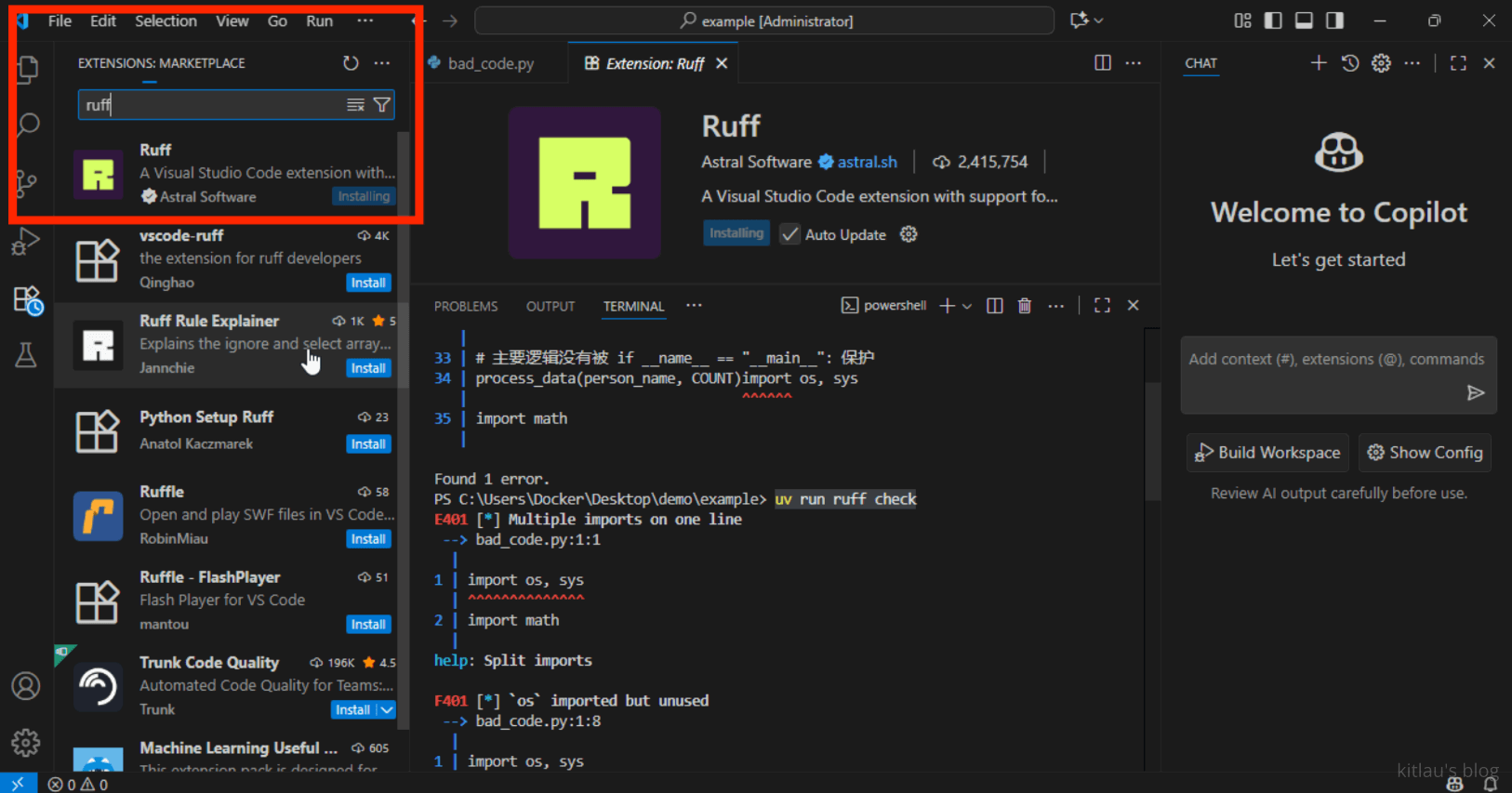
Task: Open the astral.sh publisher link
Action: point(867,162)
